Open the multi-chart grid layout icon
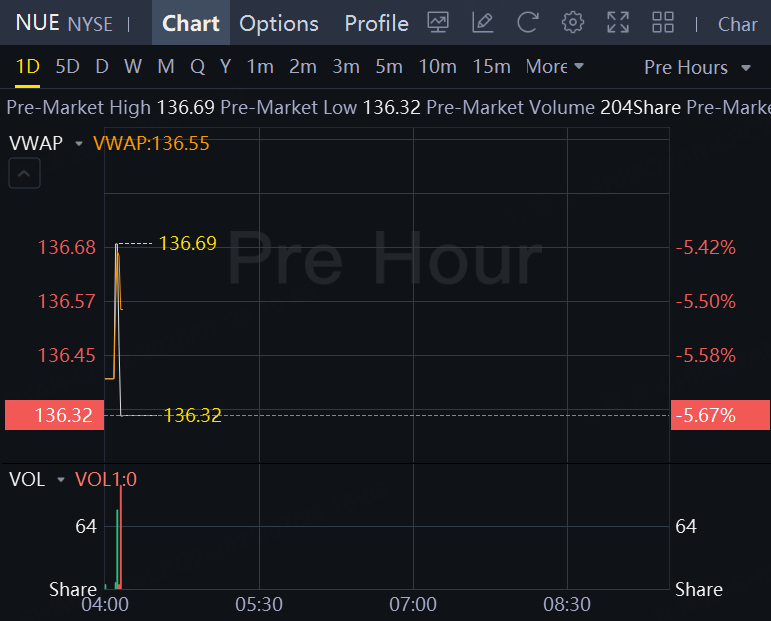 tap(663, 22)
